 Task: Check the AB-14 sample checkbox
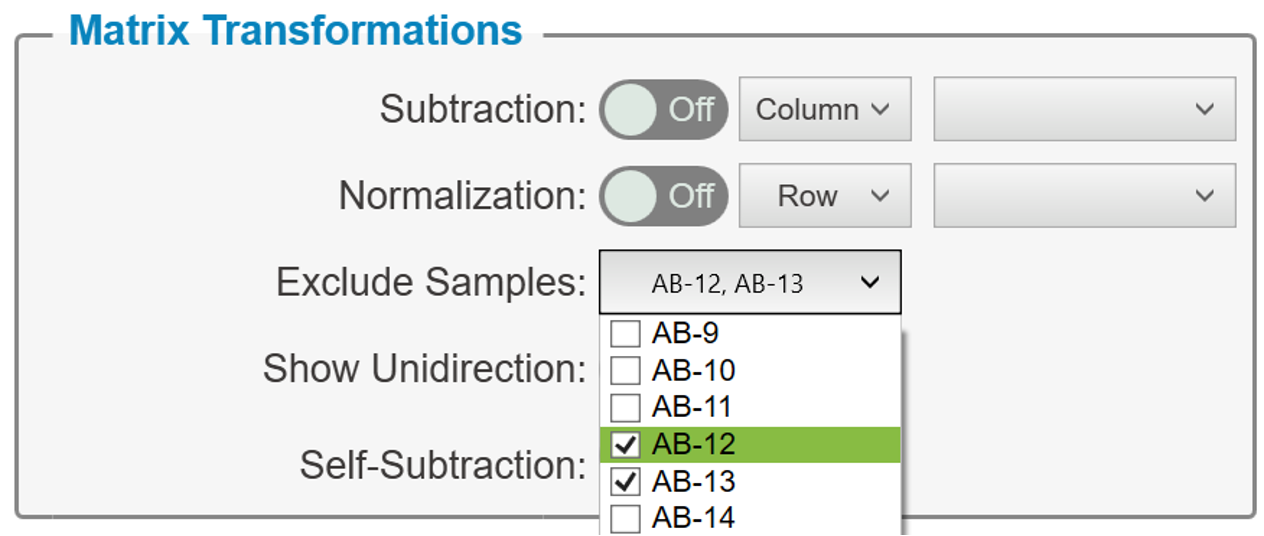tap(625, 519)
